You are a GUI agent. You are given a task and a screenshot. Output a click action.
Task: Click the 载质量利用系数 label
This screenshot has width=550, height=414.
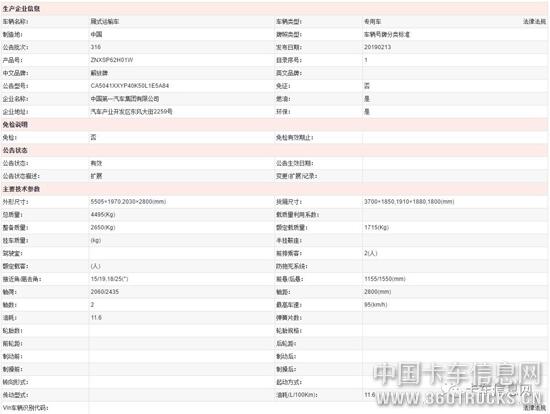tap(297, 214)
